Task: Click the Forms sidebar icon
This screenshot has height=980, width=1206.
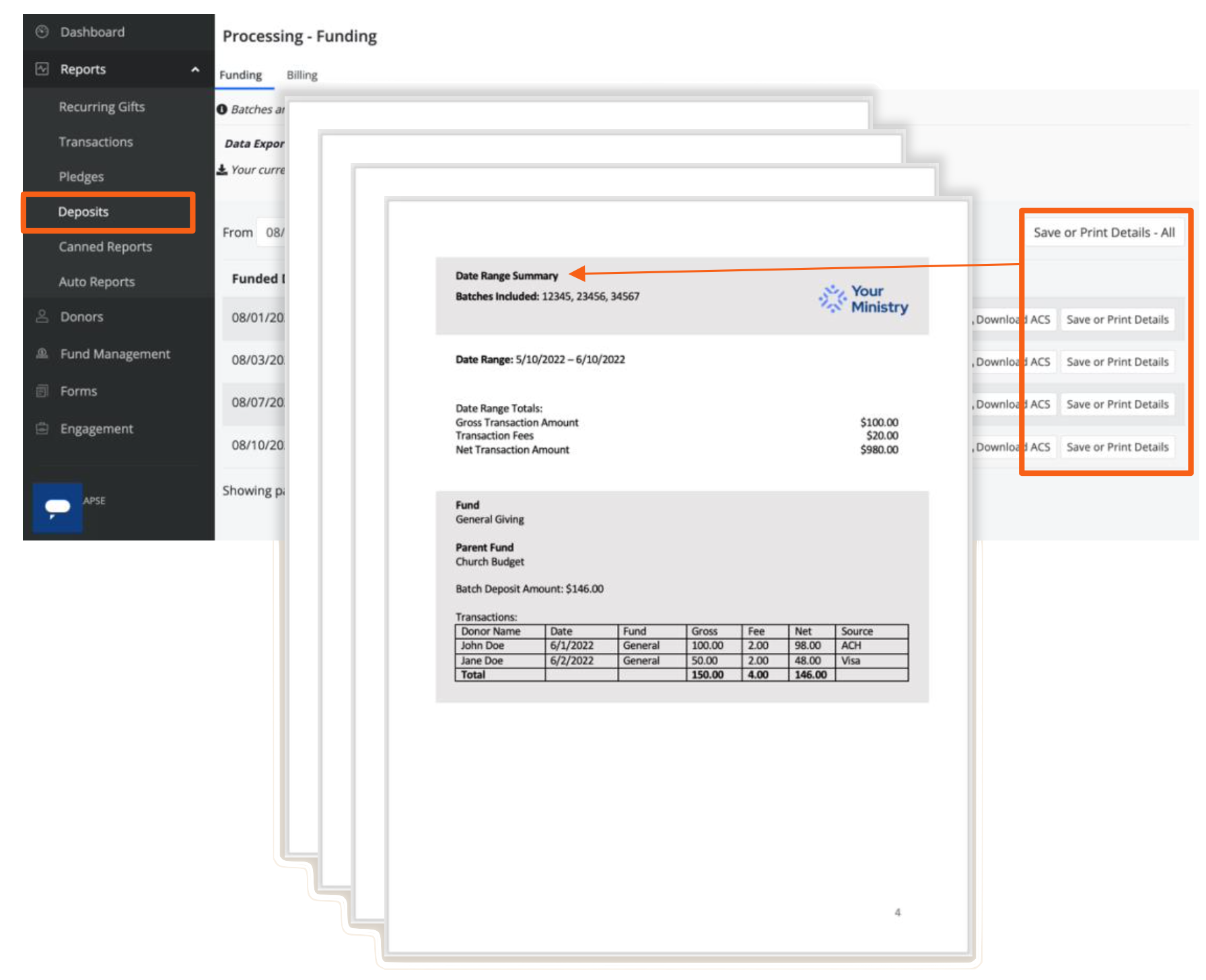Action: [x=42, y=391]
